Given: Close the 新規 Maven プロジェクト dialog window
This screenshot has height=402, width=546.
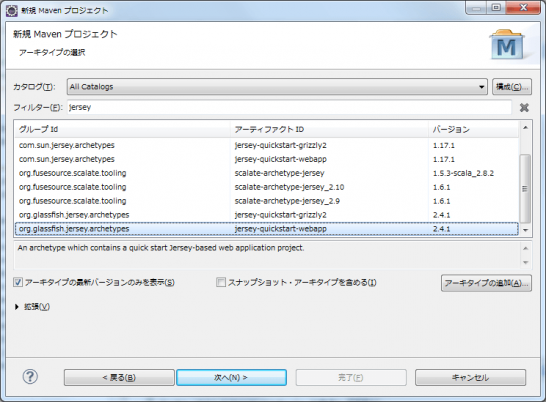Looking at the screenshot, I should pyautogui.click(x=523, y=8).
